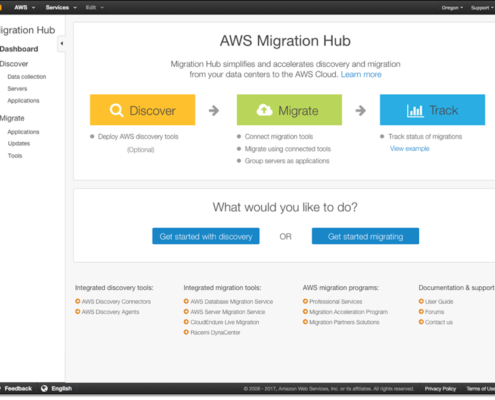Open the AWS dropdown menu

pyautogui.click(x=25, y=7)
